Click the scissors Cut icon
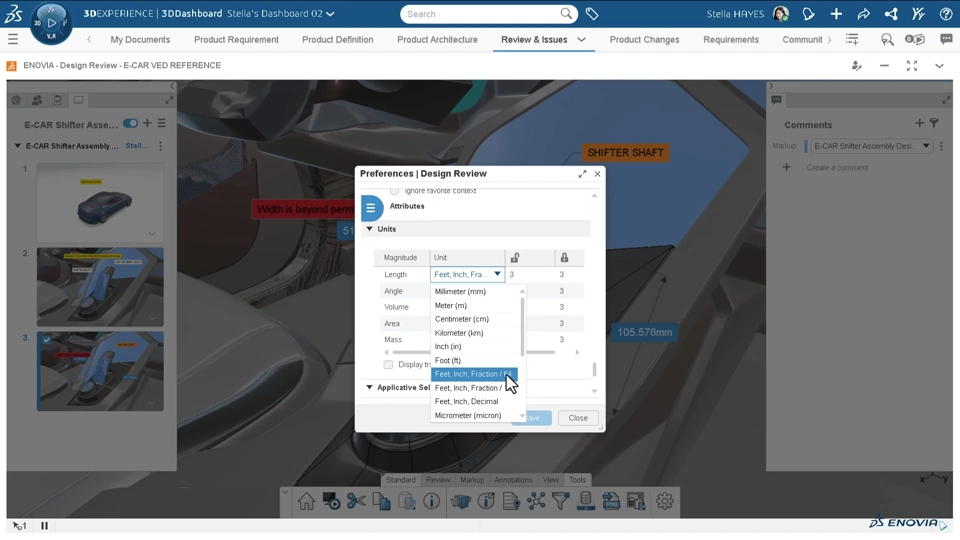The height and width of the screenshot is (540, 960). tap(356, 501)
